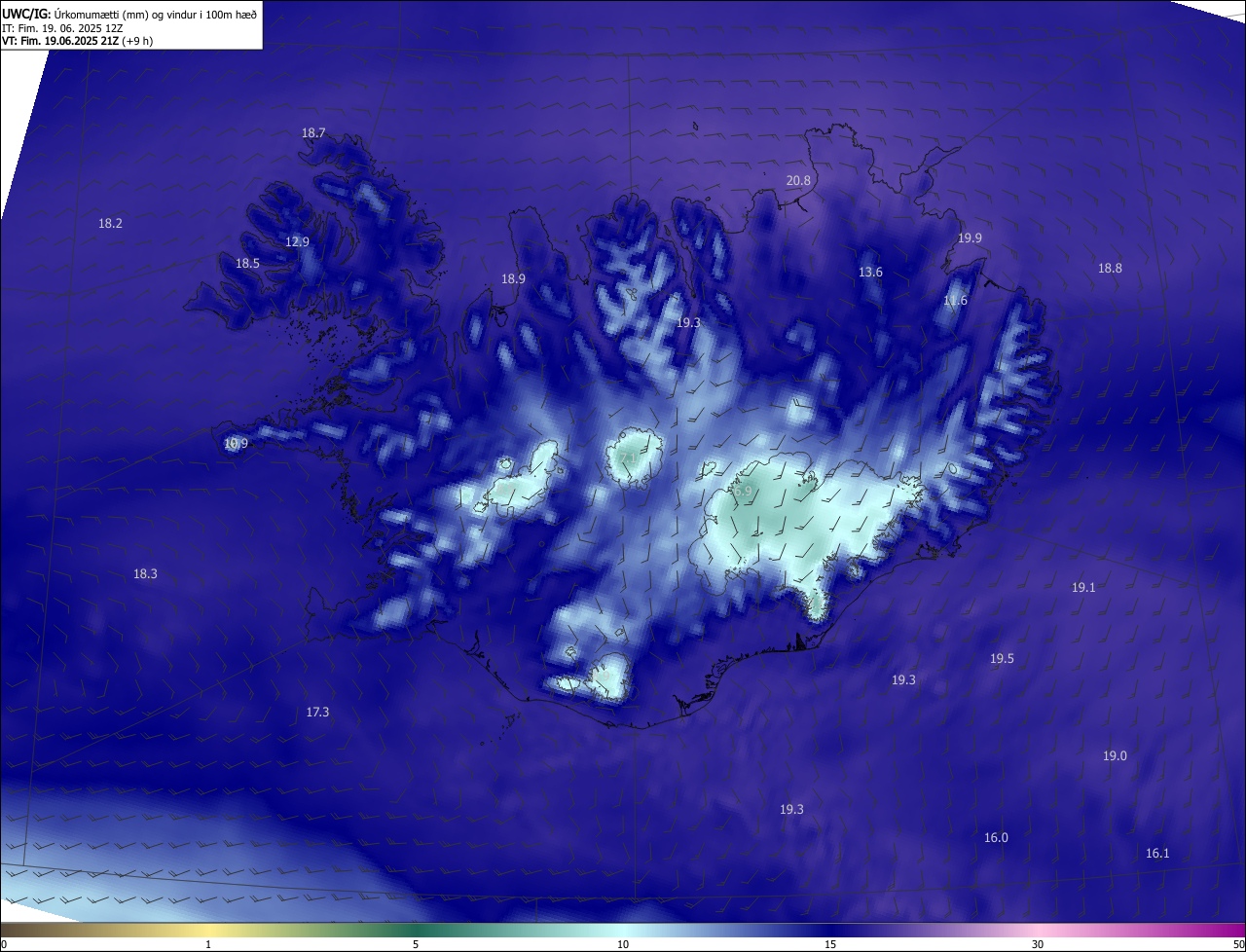This screenshot has height=952, width=1246.
Task: Click the 13.6 value label
Action: coord(870,273)
